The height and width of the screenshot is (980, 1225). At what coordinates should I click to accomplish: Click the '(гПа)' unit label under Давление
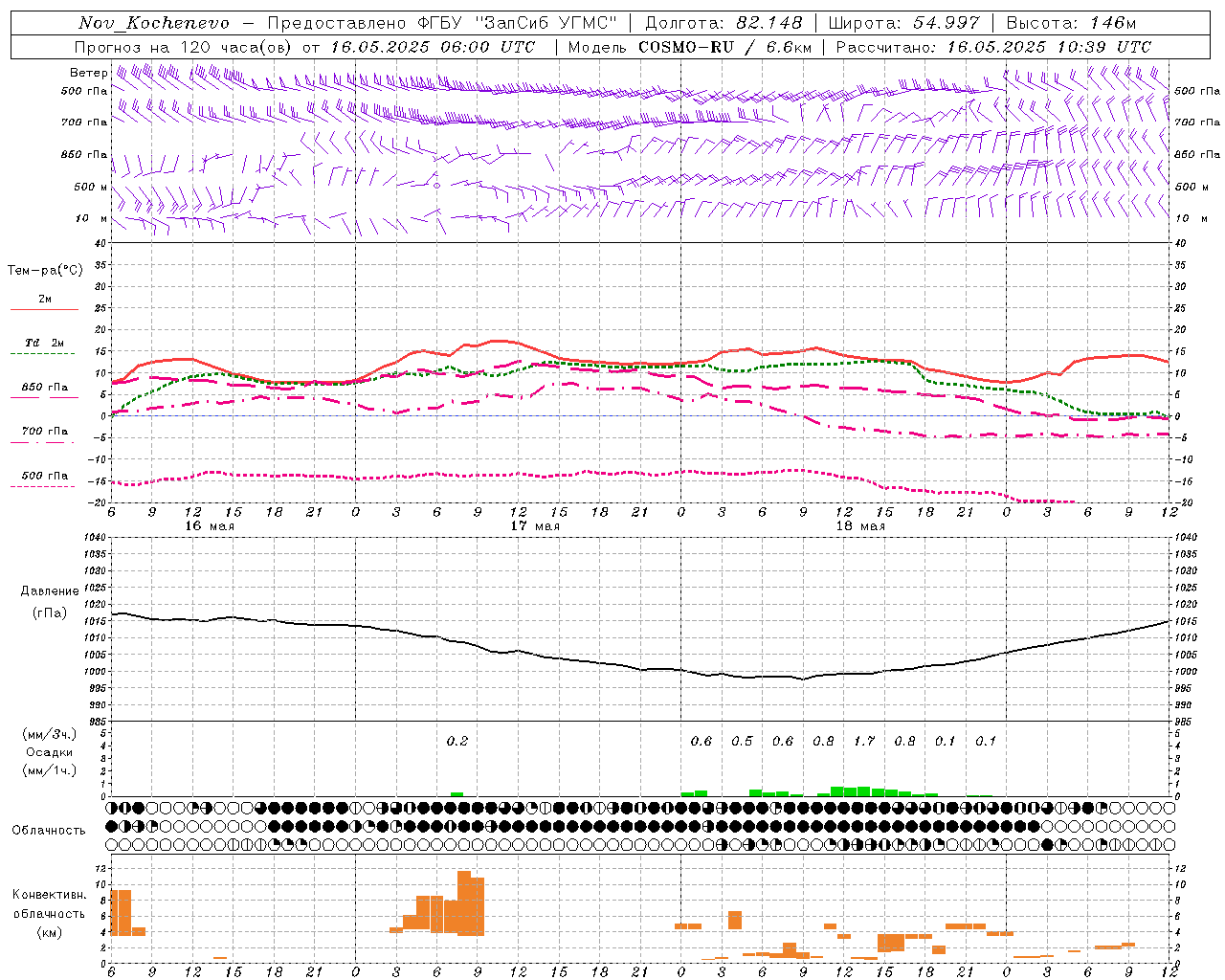click(50, 613)
